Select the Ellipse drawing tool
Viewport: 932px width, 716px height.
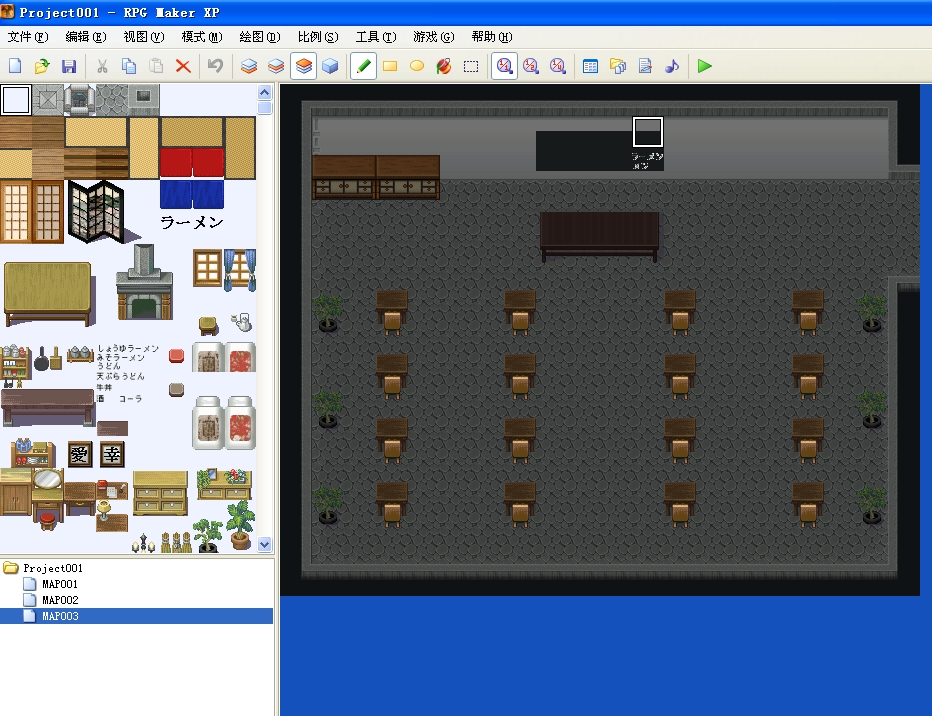pyautogui.click(x=417, y=66)
